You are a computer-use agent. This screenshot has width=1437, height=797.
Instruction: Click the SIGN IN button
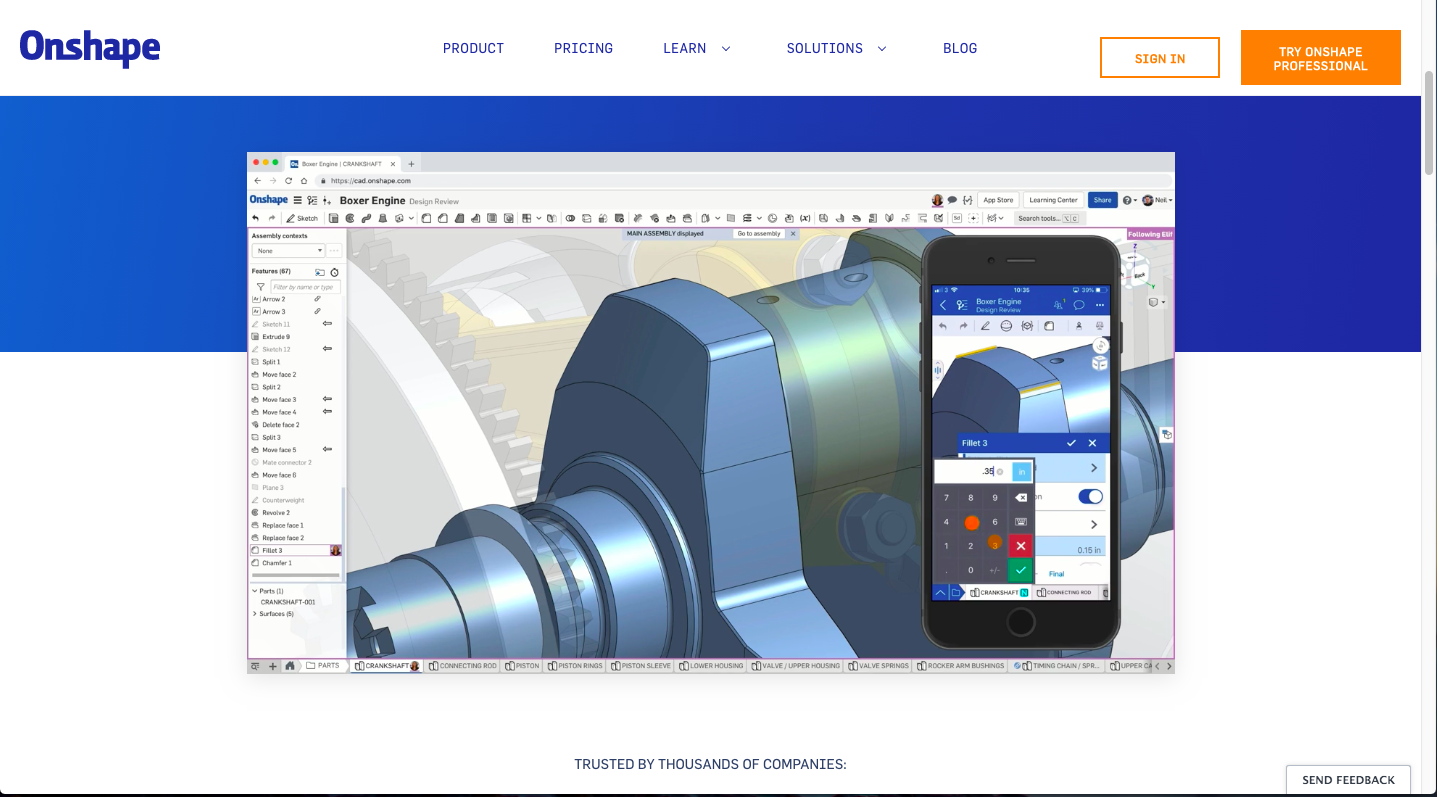pyautogui.click(x=1160, y=58)
